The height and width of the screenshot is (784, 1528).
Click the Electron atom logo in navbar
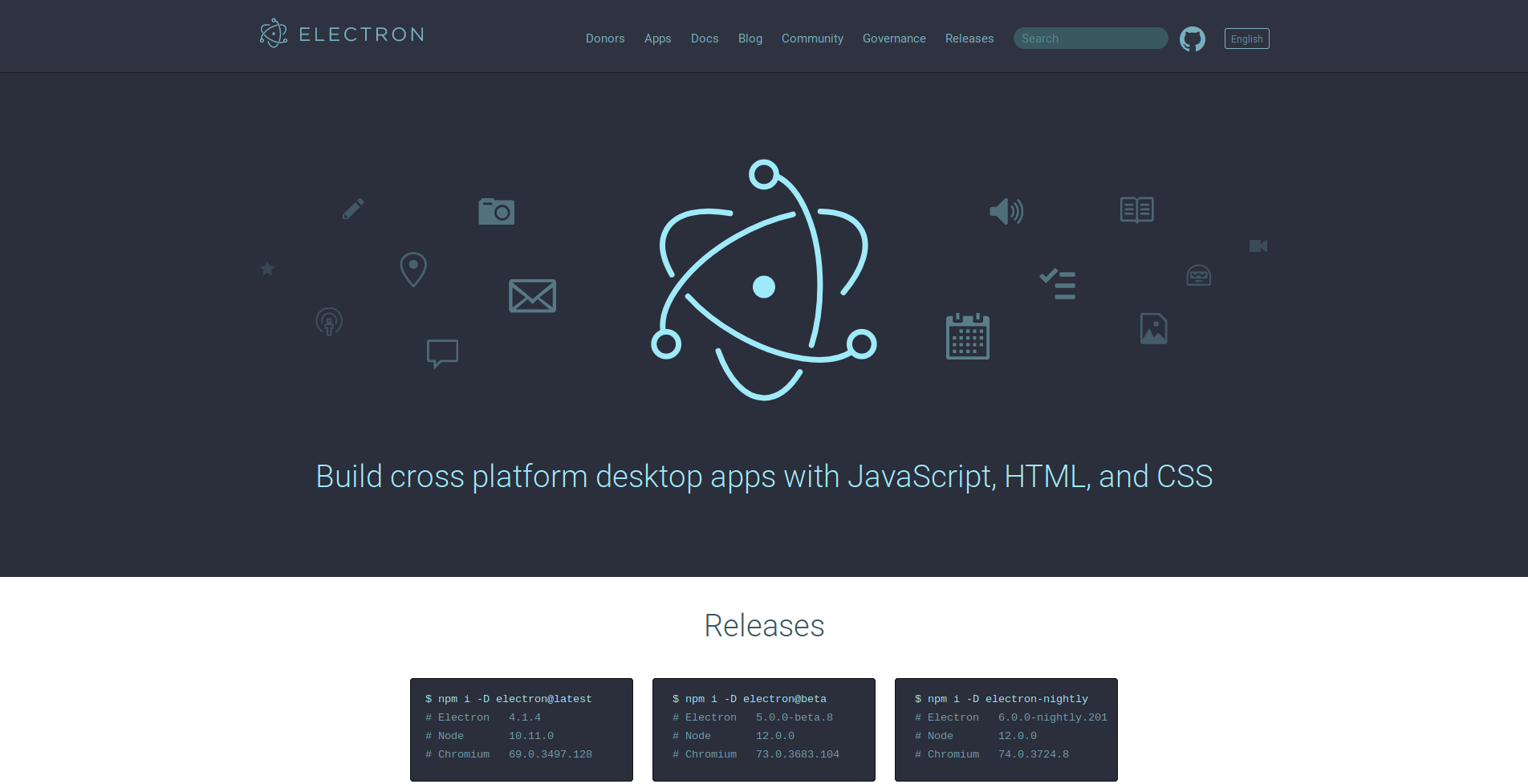click(273, 33)
